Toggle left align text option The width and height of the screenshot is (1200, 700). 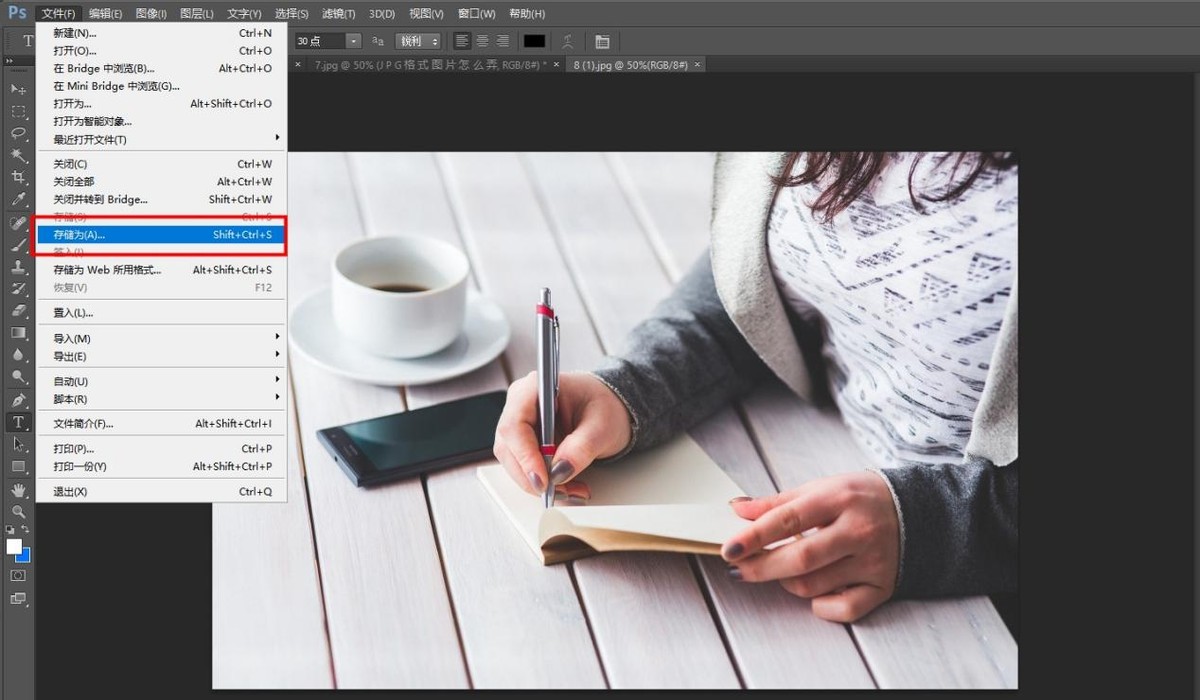462,41
